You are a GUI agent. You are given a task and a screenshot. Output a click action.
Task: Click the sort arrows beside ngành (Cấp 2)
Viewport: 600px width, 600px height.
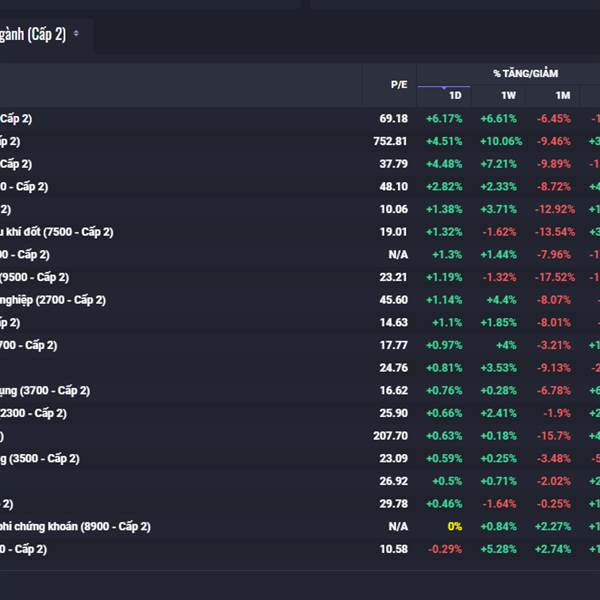[x=76, y=34]
